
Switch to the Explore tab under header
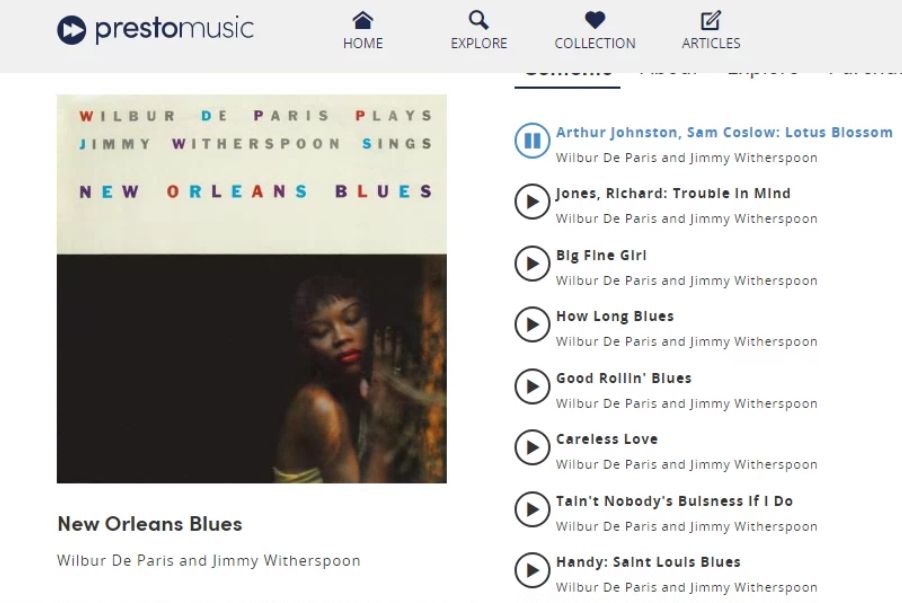(763, 75)
